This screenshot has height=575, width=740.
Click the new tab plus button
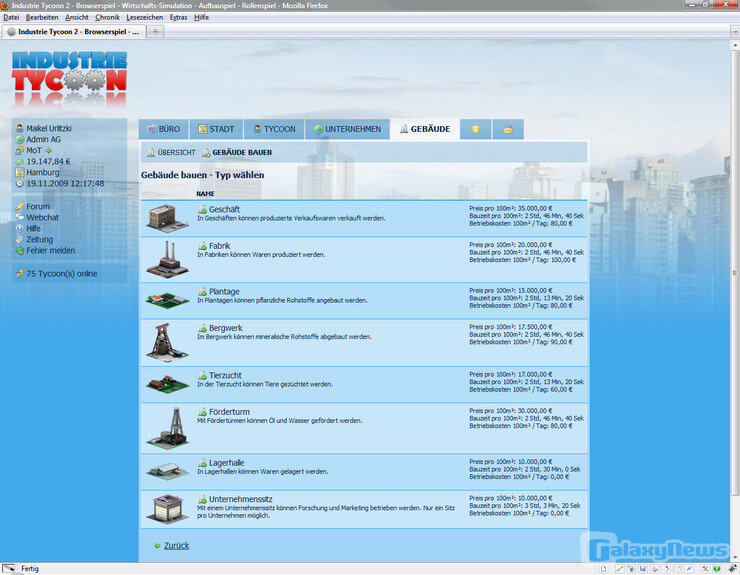[x=155, y=32]
